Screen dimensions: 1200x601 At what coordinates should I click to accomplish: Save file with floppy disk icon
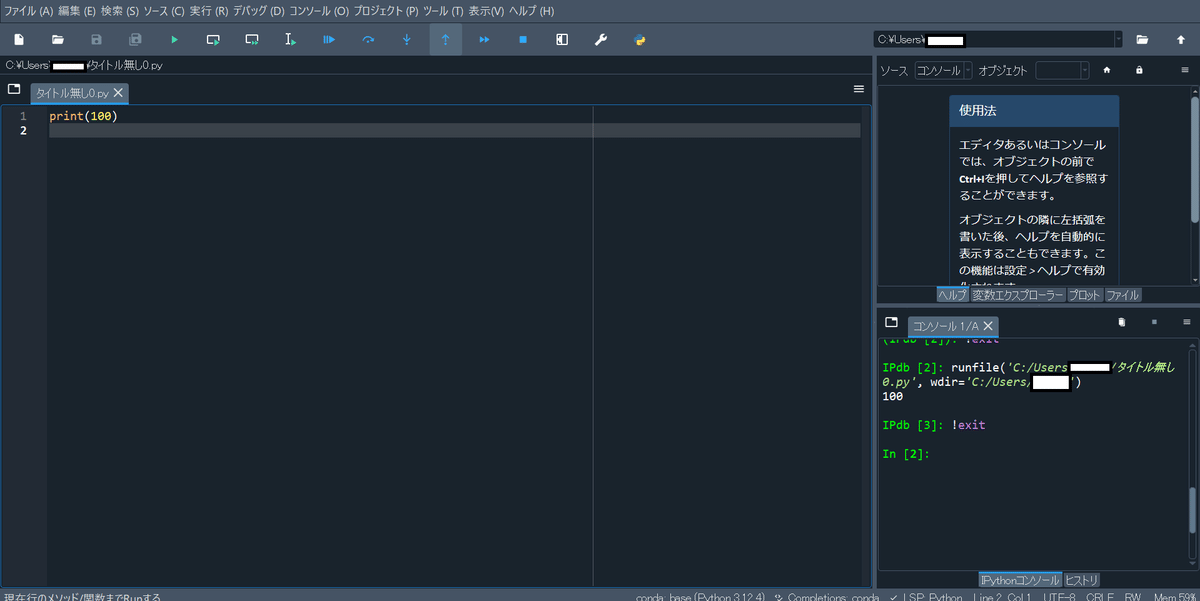[97, 40]
